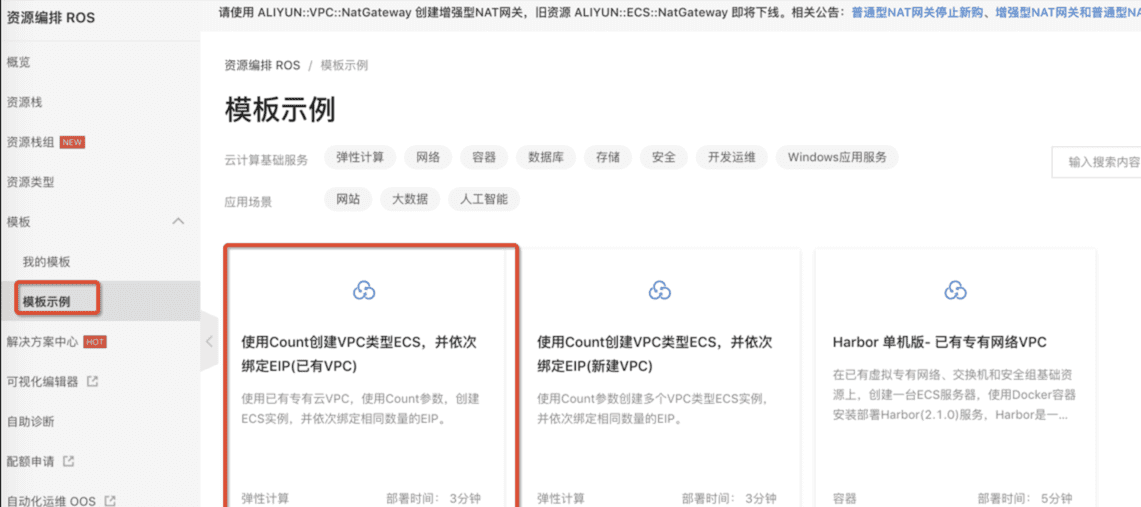1141x507 pixels.
Task: Focus the 输入搜索内容 search field
Action: (1097, 162)
